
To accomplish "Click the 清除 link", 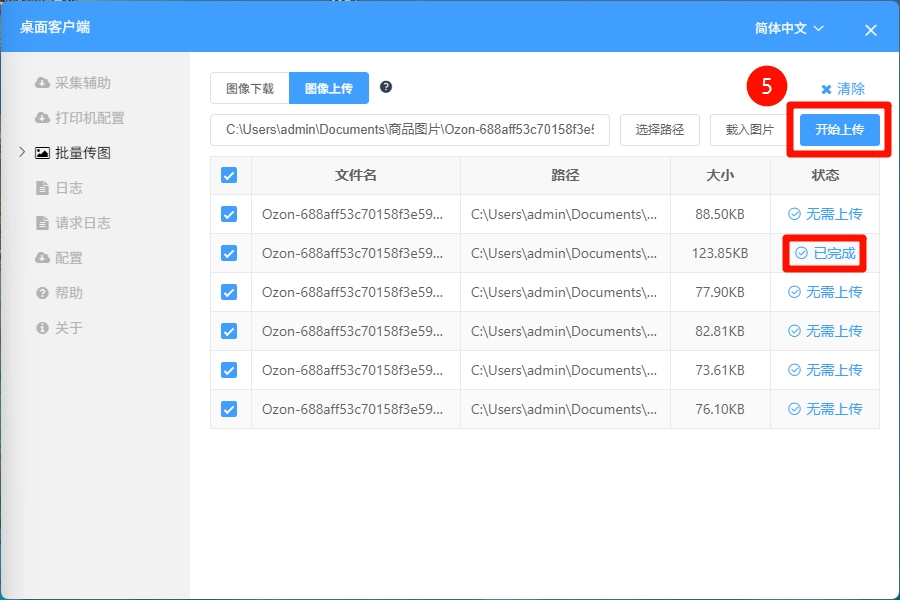I will tap(843, 89).
